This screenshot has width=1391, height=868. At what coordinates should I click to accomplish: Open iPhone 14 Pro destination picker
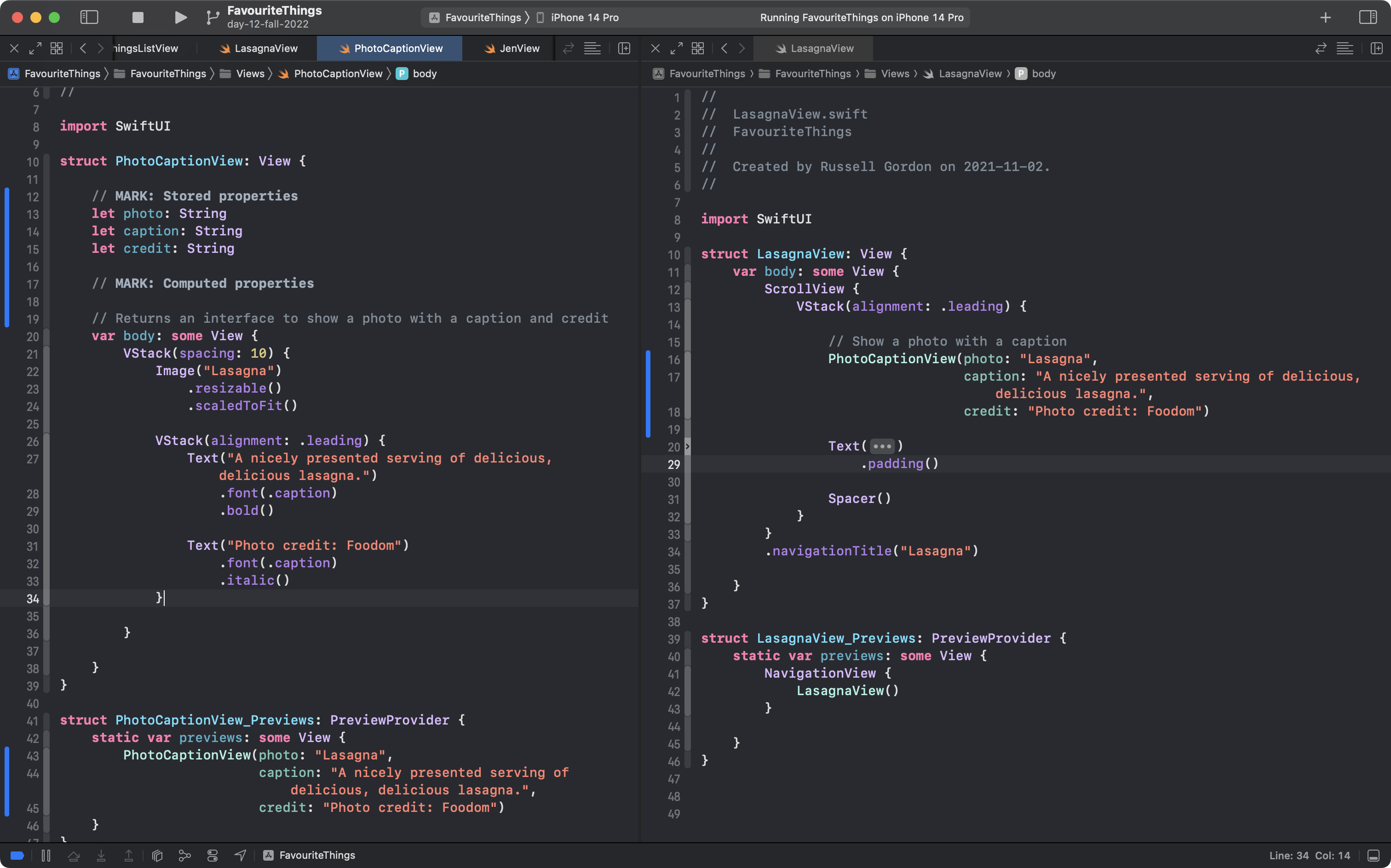(x=584, y=17)
